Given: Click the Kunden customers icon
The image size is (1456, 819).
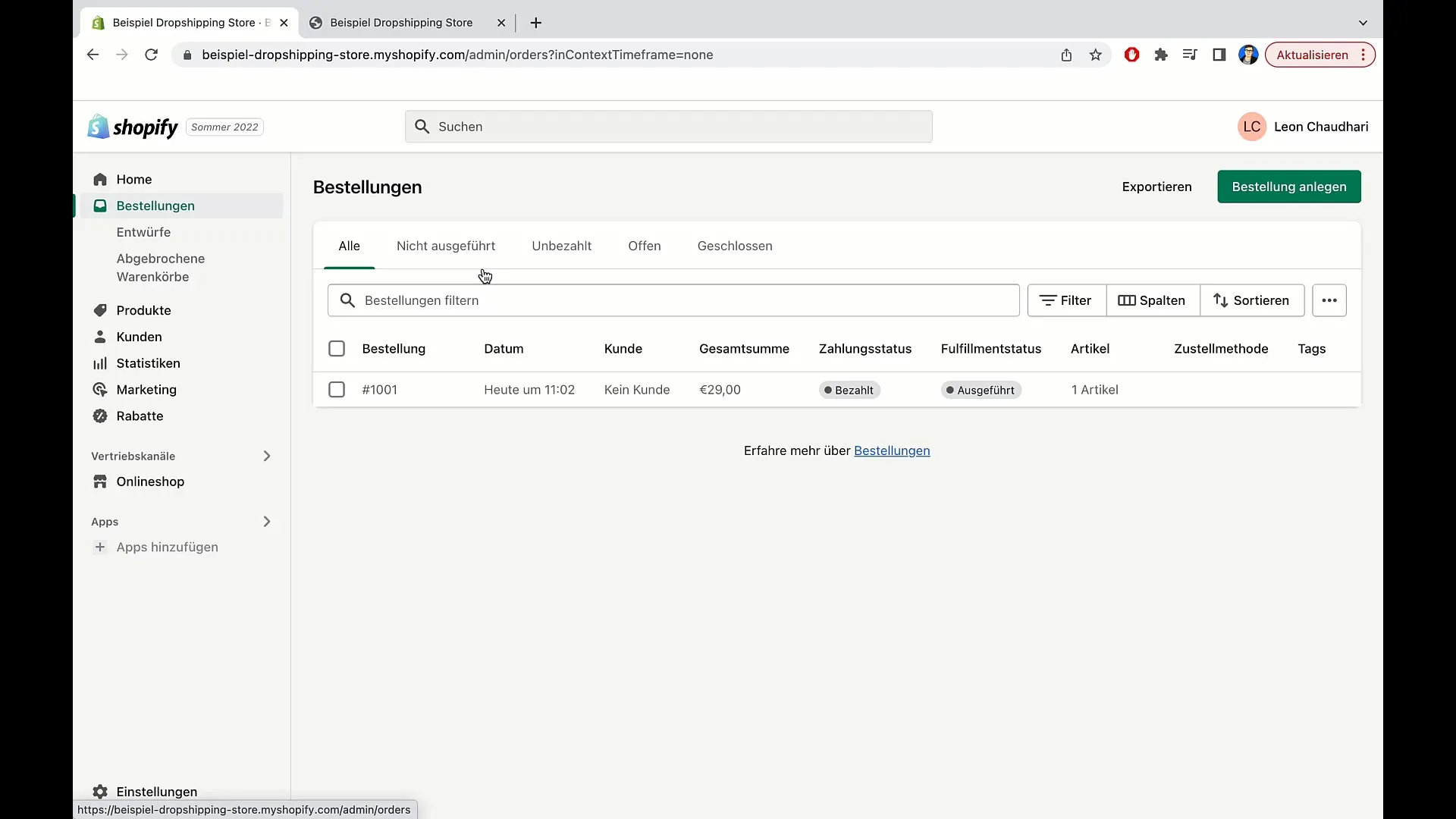Looking at the screenshot, I should pos(100,337).
